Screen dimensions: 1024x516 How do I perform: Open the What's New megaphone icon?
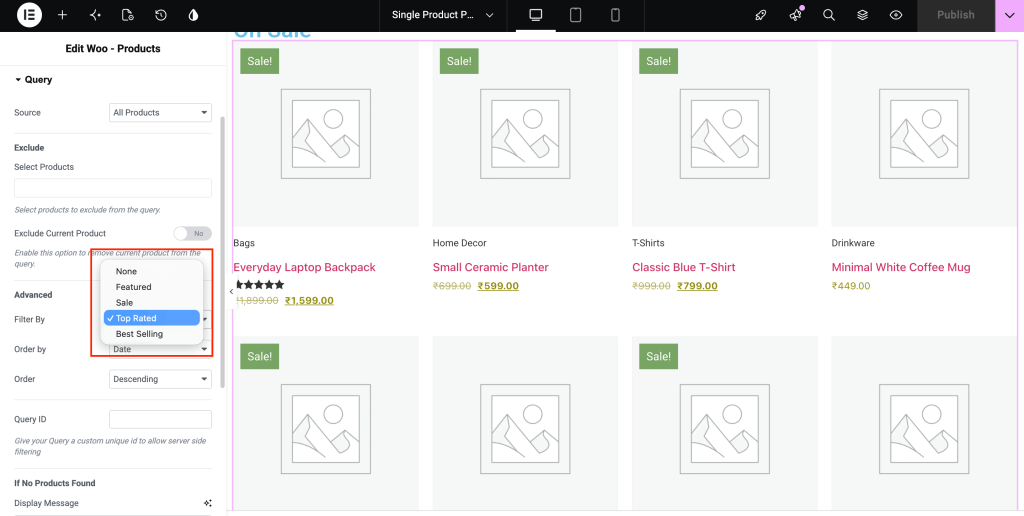795,15
